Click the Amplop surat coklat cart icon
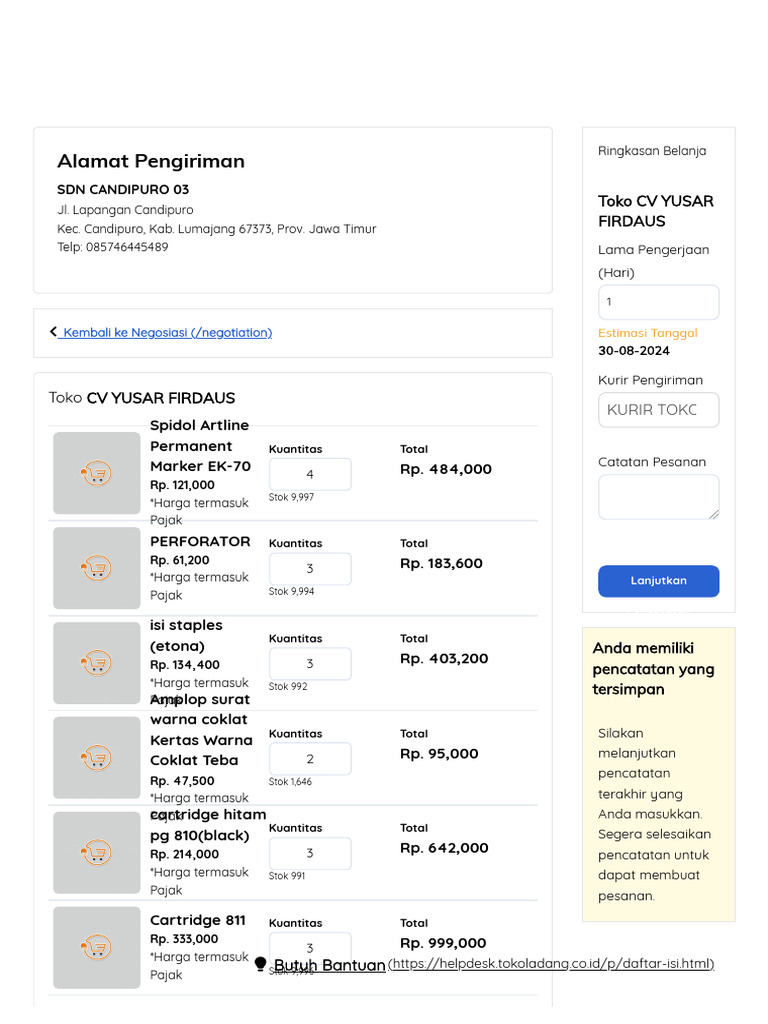 [96, 758]
